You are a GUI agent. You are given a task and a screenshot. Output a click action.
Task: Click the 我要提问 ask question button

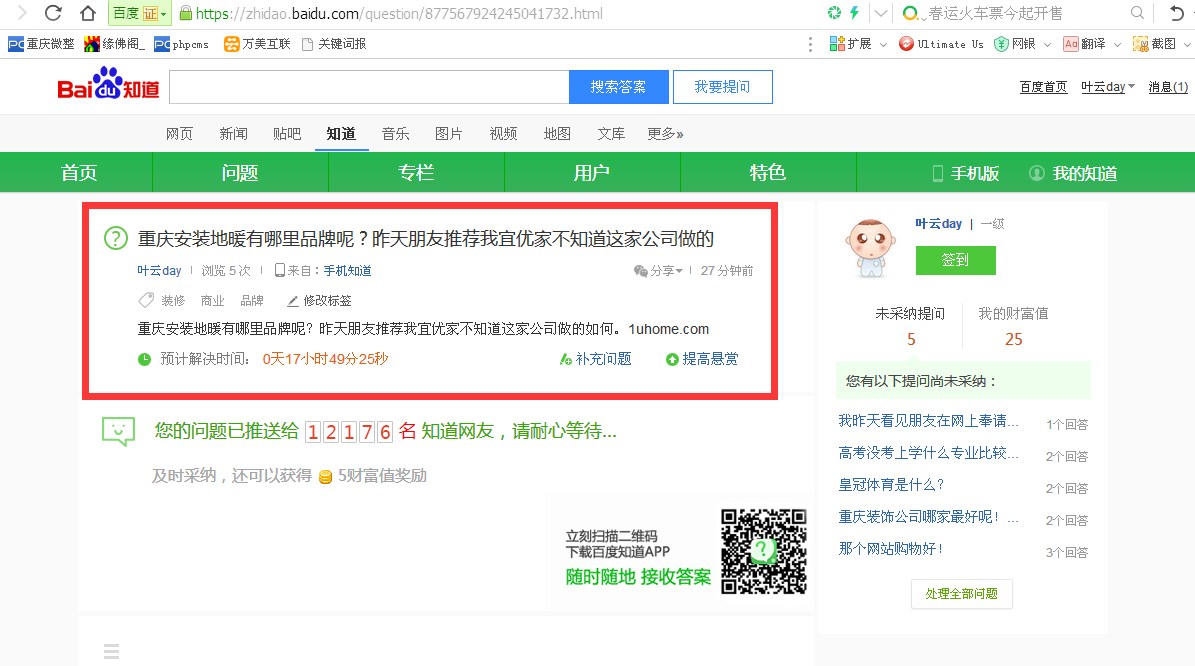coord(722,87)
